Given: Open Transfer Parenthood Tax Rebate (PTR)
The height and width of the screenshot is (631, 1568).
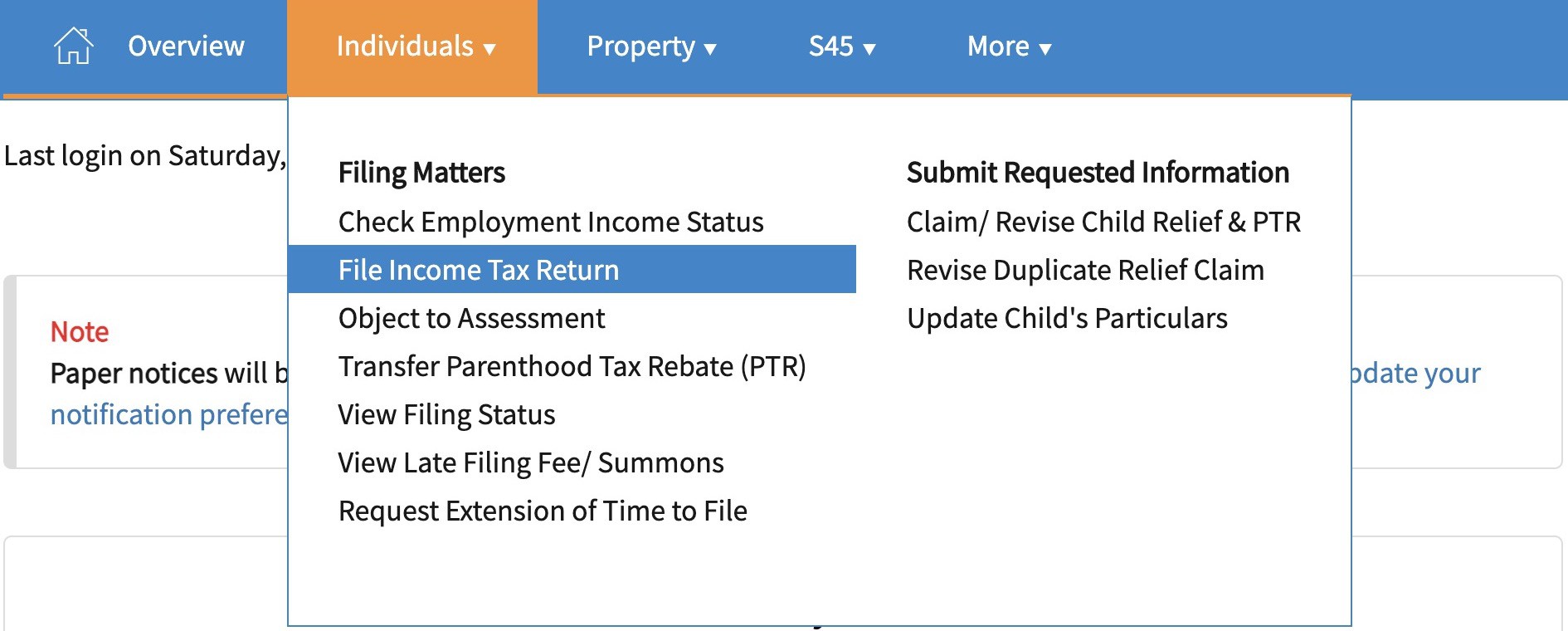Looking at the screenshot, I should pyautogui.click(x=572, y=366).
